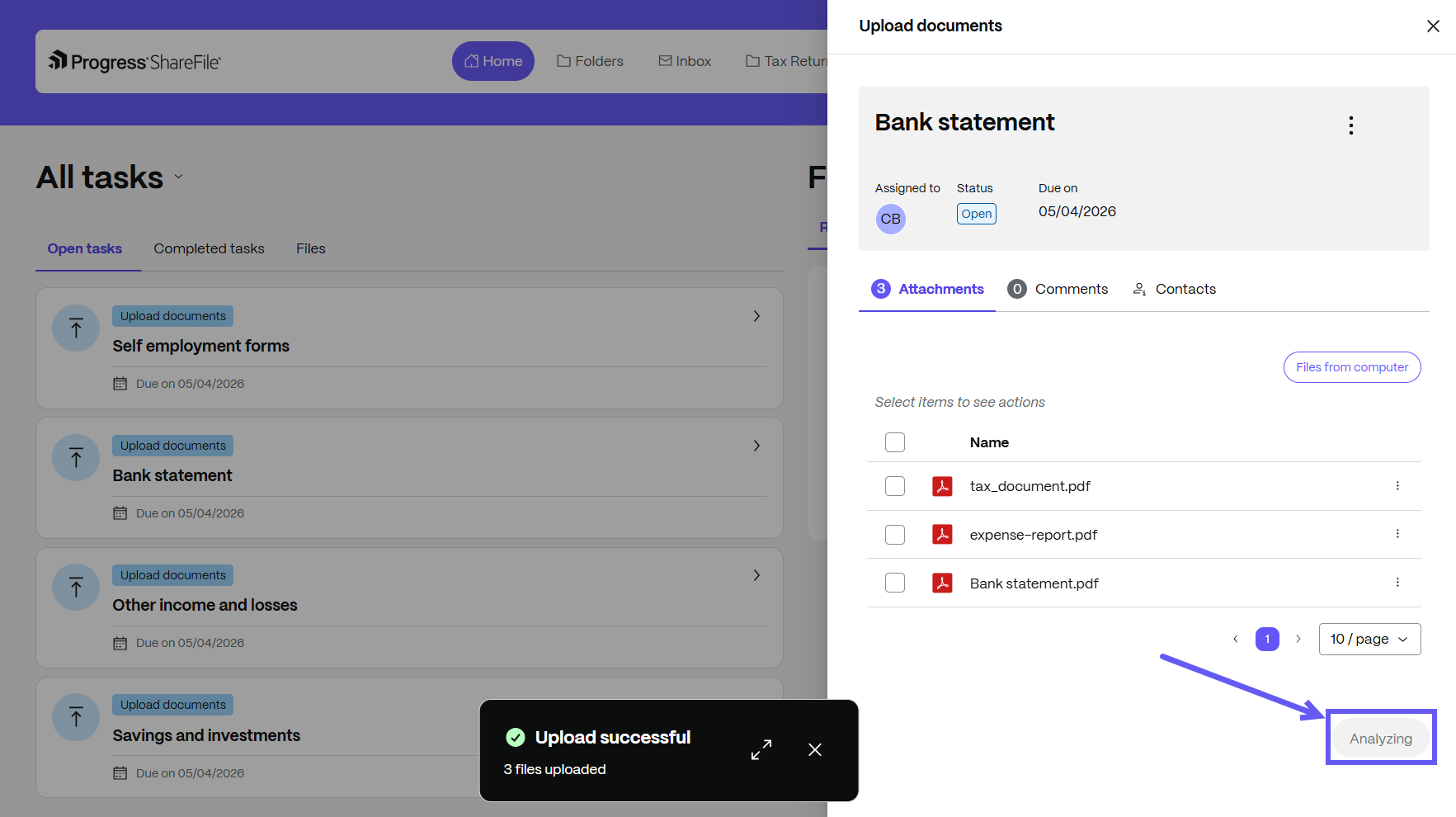
Task: Expand the Upload successful notification
Action: pos(761,749)
